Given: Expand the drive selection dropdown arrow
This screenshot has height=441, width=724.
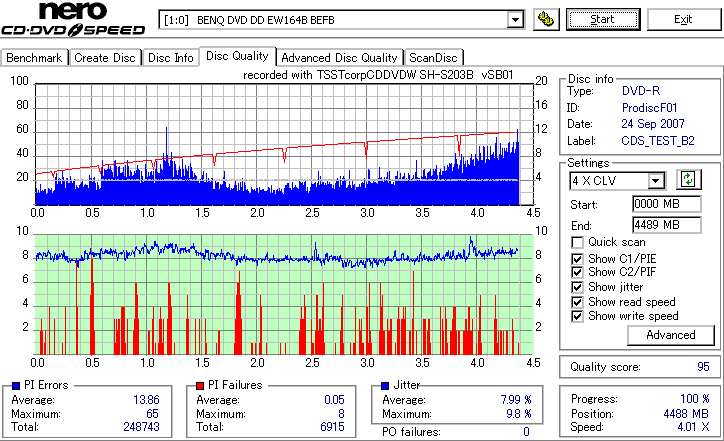Looking at the screenshot, I should coord(515,20).
